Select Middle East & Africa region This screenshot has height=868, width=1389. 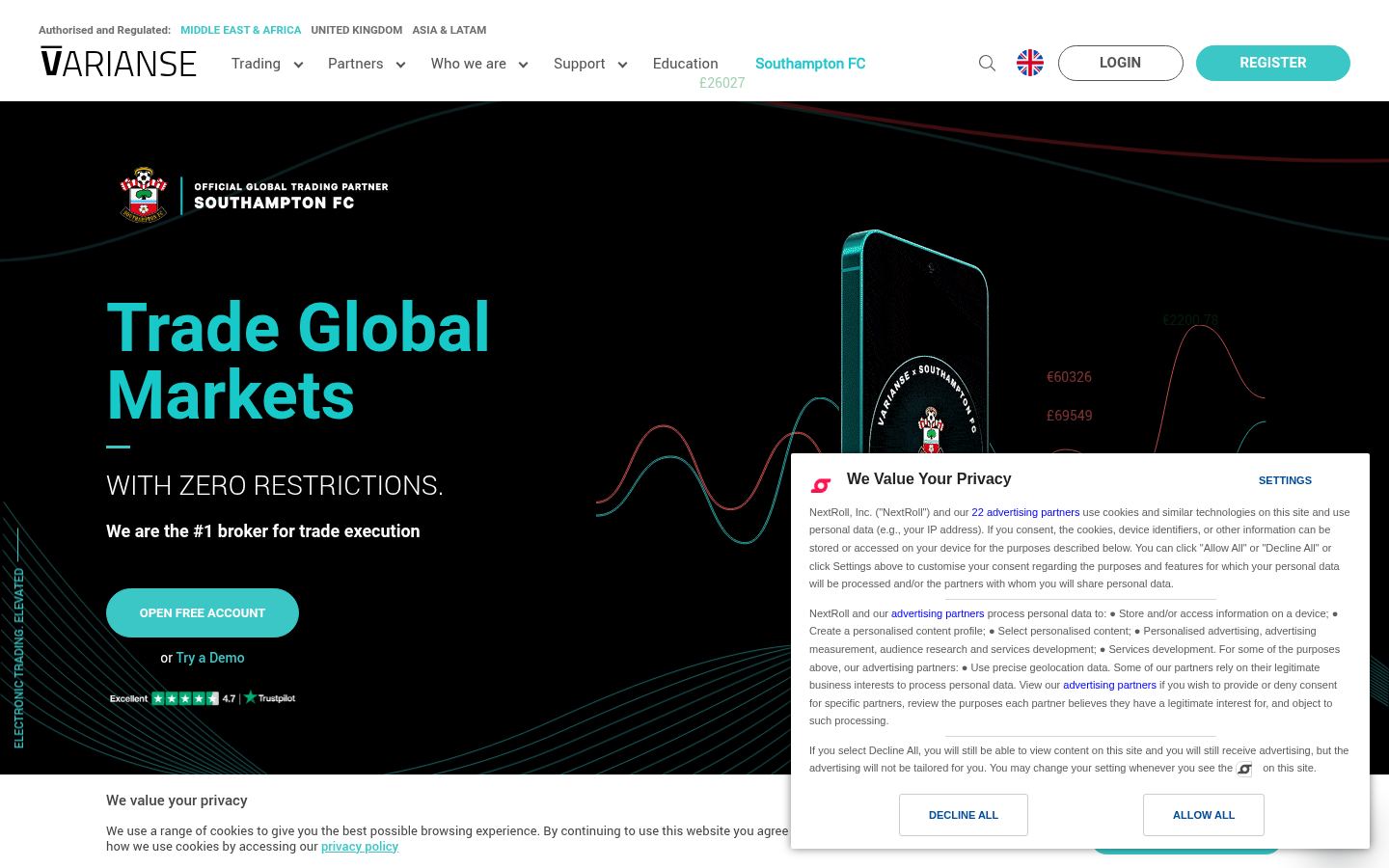click(241, 30)
